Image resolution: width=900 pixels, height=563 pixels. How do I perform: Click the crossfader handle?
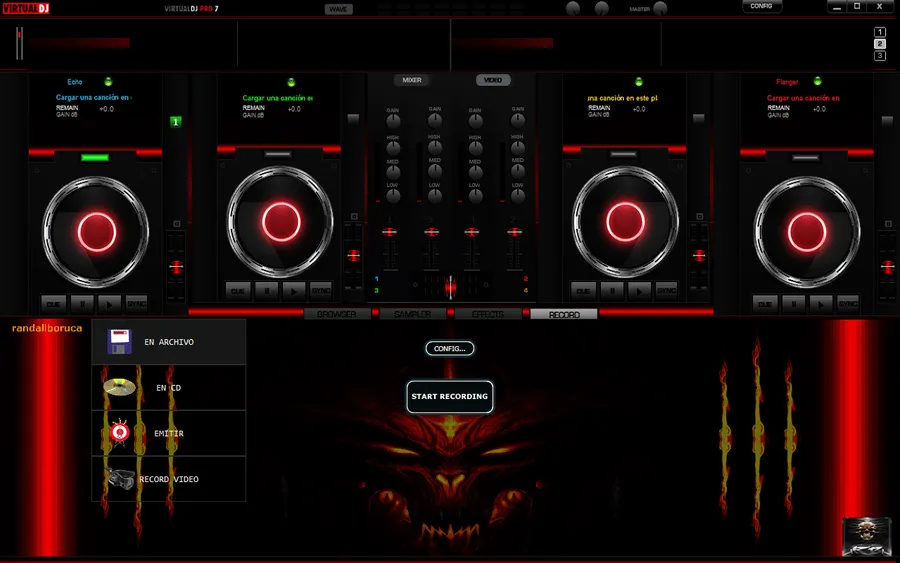pos(451,287)
